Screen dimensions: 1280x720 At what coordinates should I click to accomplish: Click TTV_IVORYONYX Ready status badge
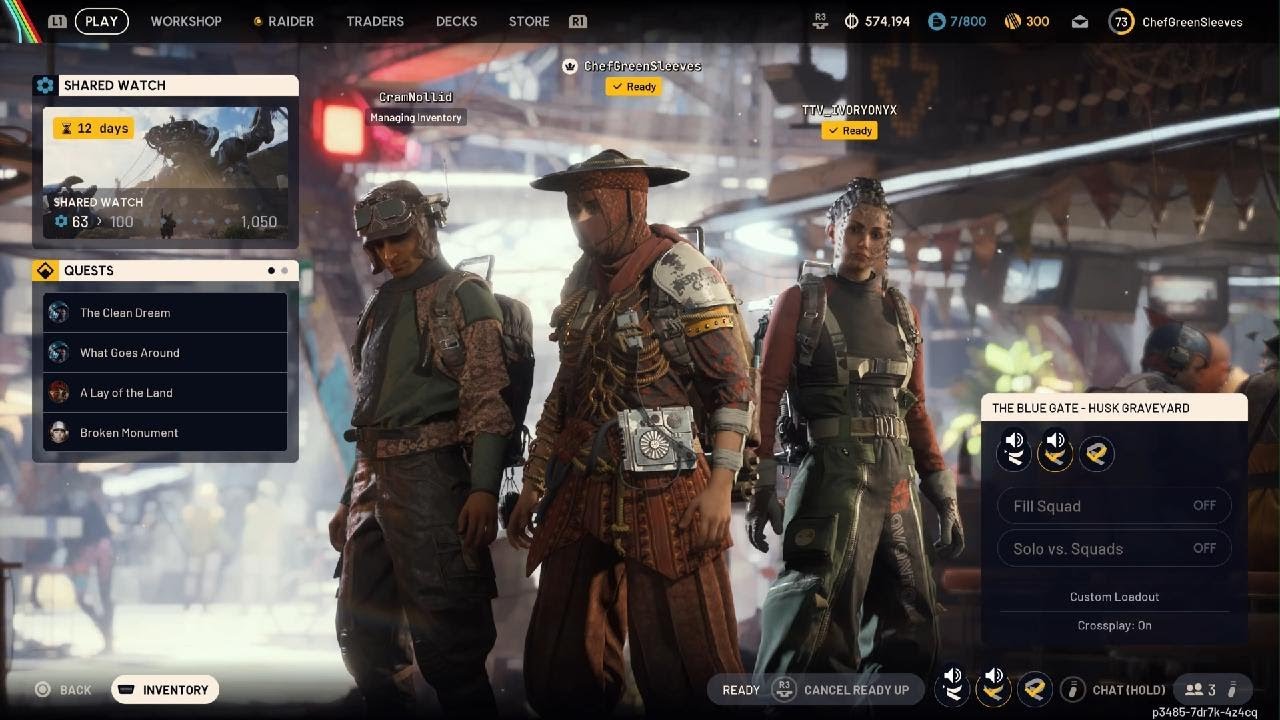(849, 131)
